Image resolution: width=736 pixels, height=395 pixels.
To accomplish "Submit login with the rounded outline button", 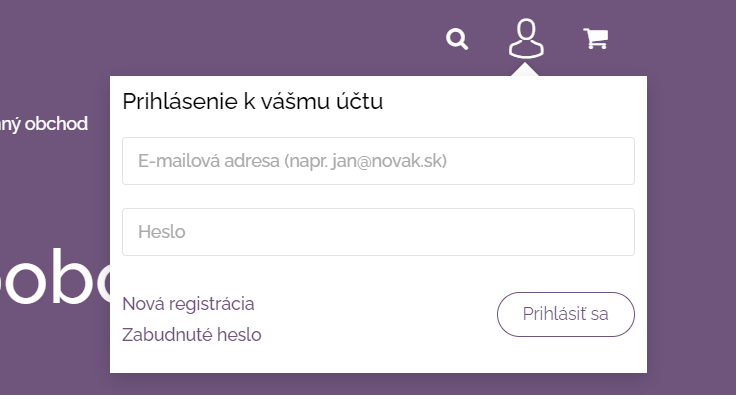I will click(566, 314).
